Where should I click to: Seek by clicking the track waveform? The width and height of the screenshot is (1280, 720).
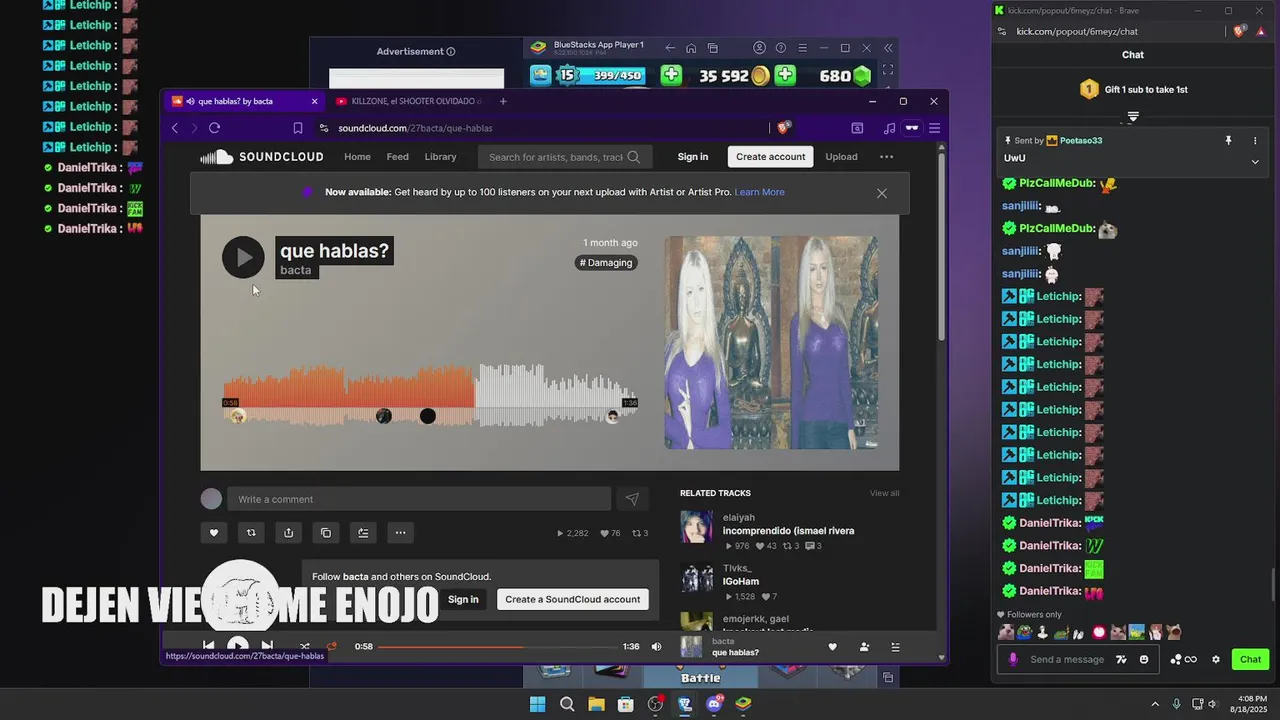(430, 395)
